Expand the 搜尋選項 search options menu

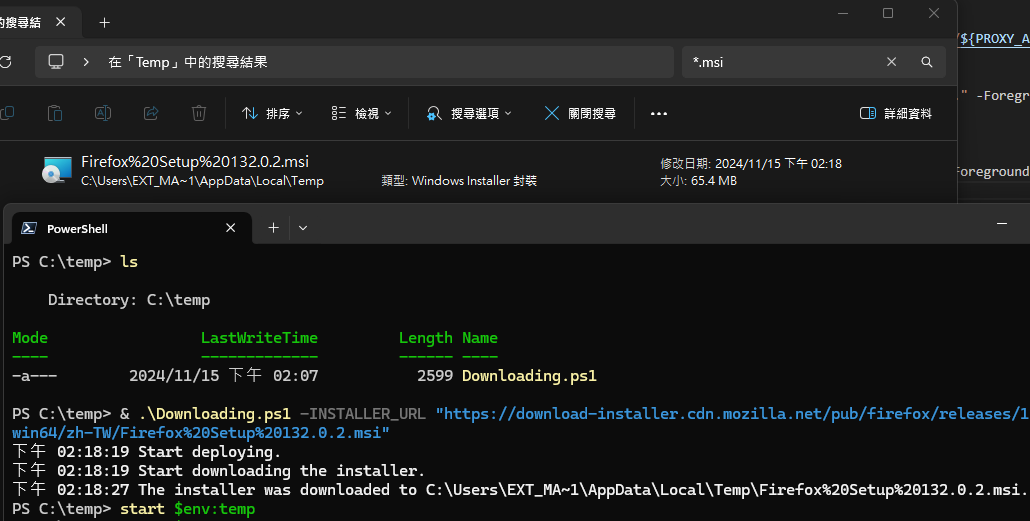[469, 113]
